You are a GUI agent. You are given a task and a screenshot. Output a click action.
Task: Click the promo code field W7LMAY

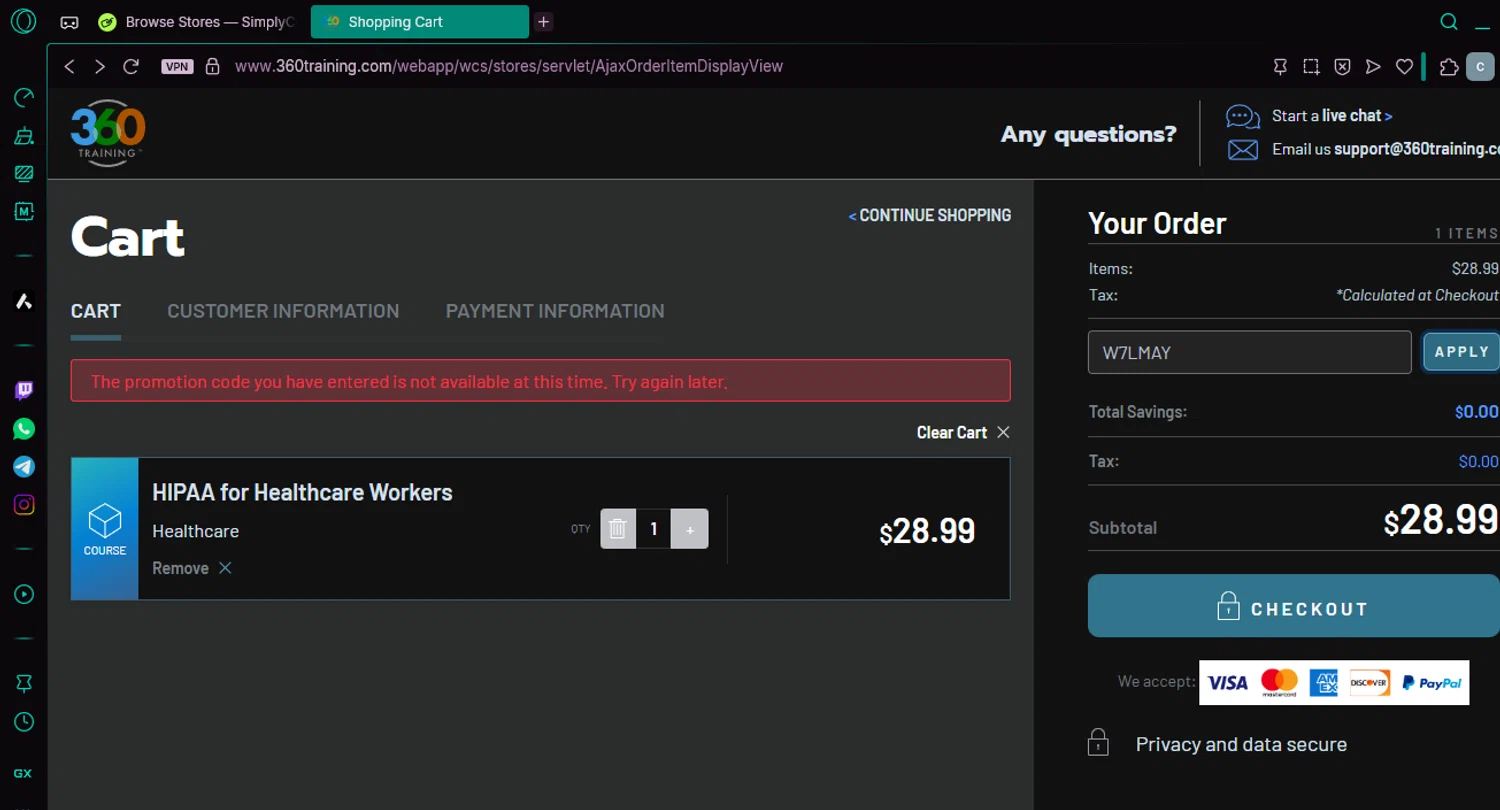[x=1249, y=352]
